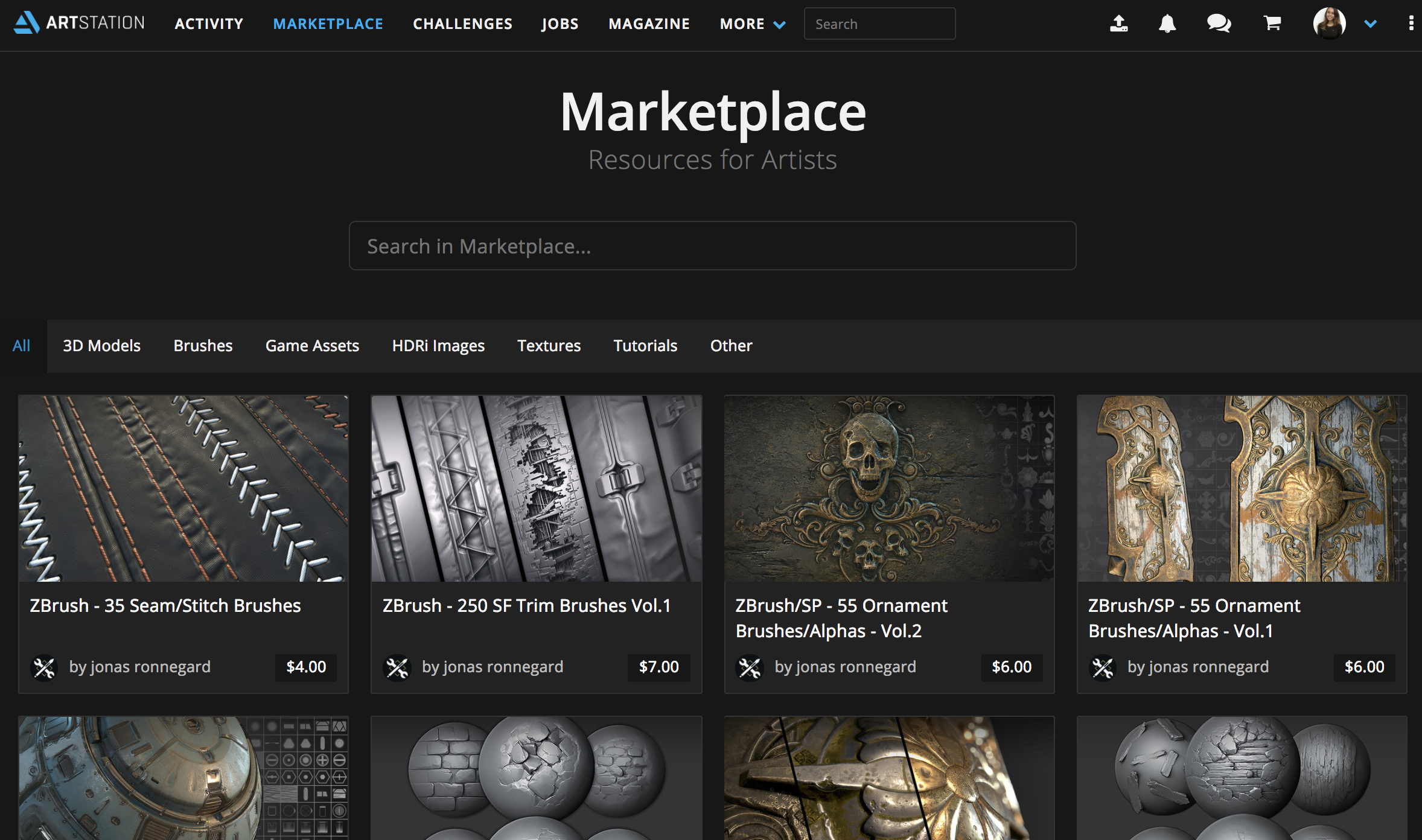Screen dimensions: 1422x840
Task: Open 'ZBrush - 35 Seam/Stitch Brushes' title
Action: click(x=165, y=605)
